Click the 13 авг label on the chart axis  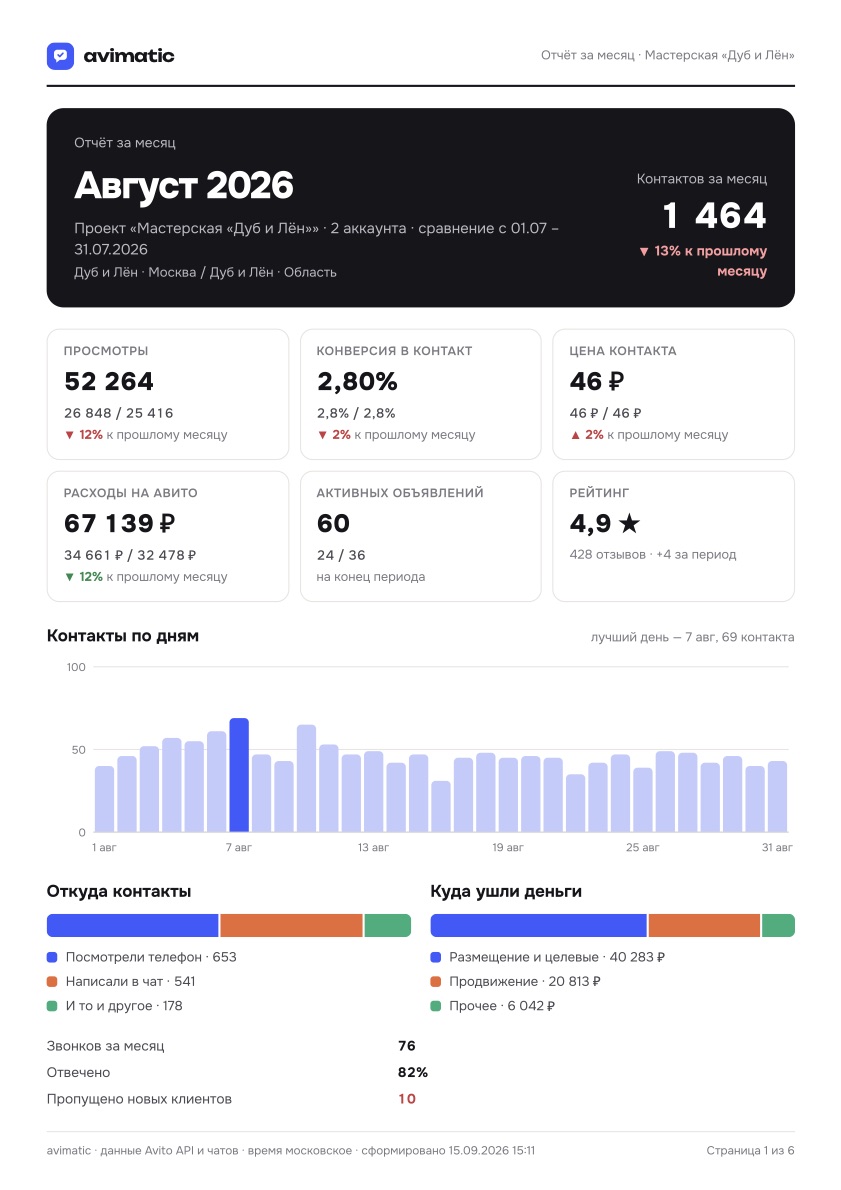pos(373,847)
